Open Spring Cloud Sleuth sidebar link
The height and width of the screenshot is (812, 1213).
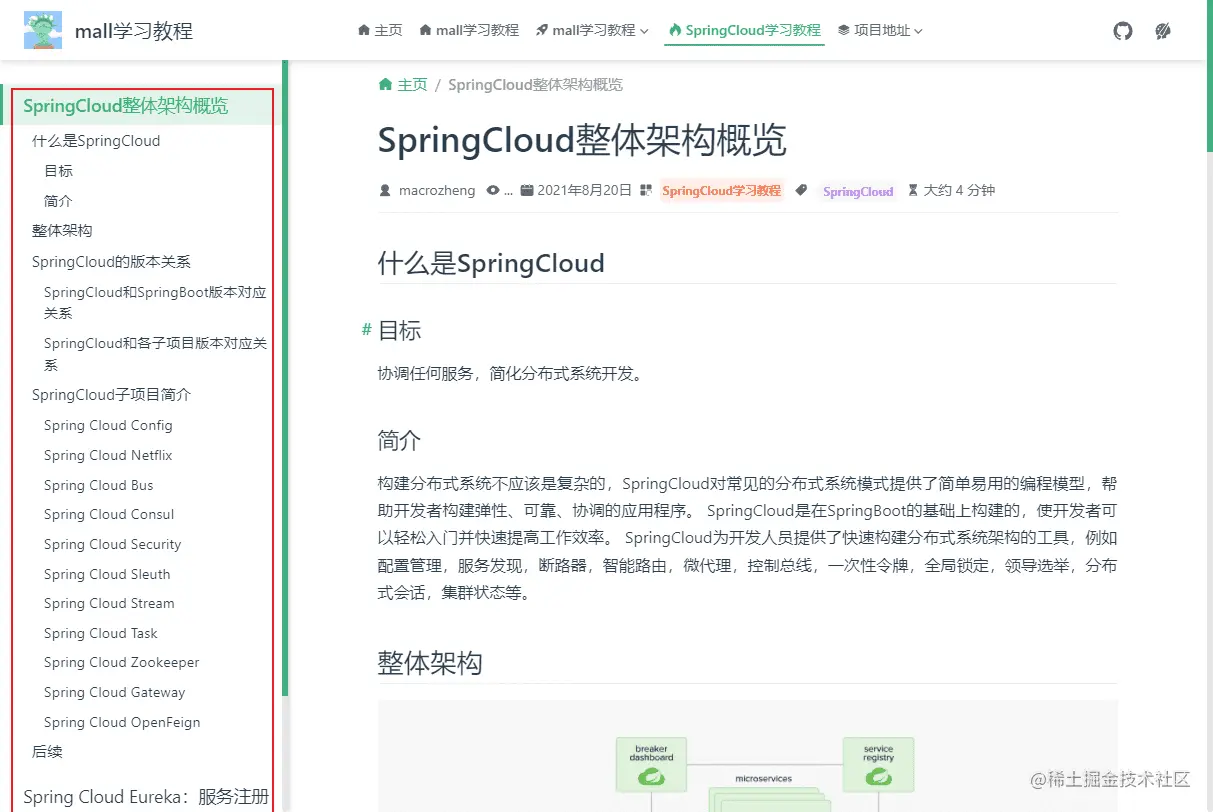[107, 574]
